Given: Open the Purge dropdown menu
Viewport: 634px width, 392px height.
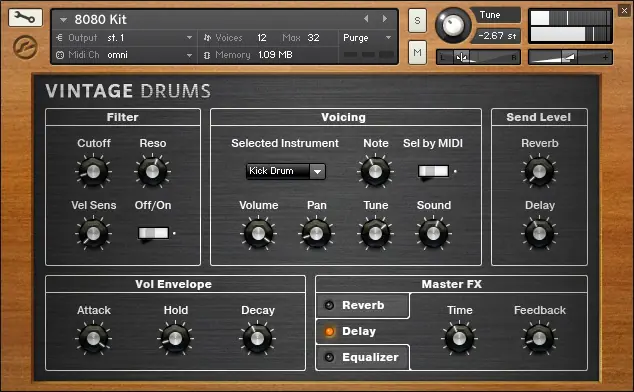Looking at the screenshot, I should coord(367,38).
